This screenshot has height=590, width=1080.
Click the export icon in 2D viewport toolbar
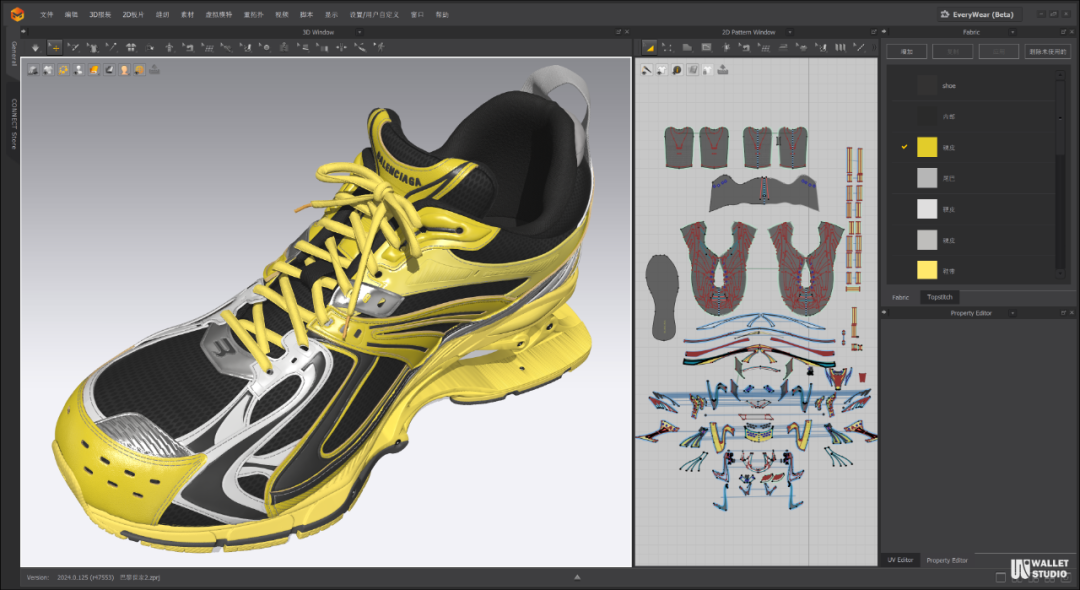(723, 70)
